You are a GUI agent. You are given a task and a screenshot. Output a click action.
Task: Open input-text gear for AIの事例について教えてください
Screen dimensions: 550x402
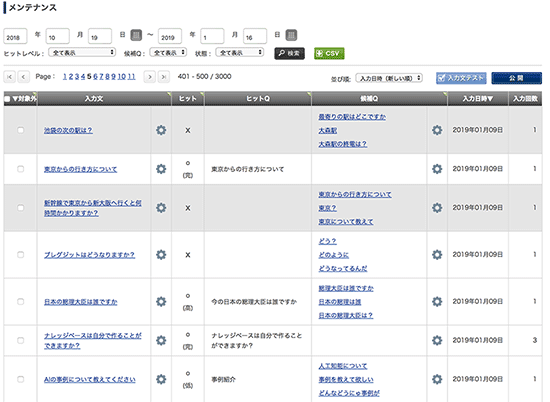point(161,379)
